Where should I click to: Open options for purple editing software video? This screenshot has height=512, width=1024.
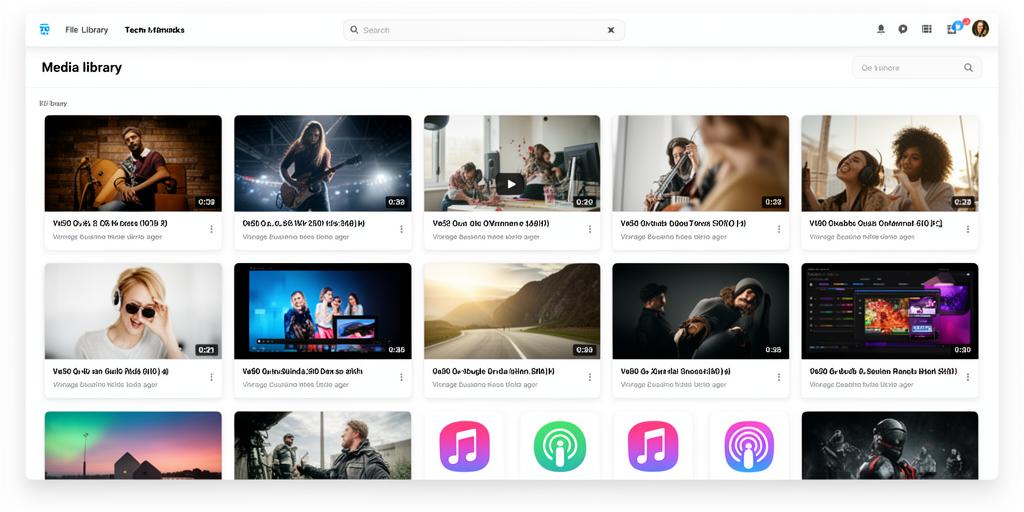[968, 377]
